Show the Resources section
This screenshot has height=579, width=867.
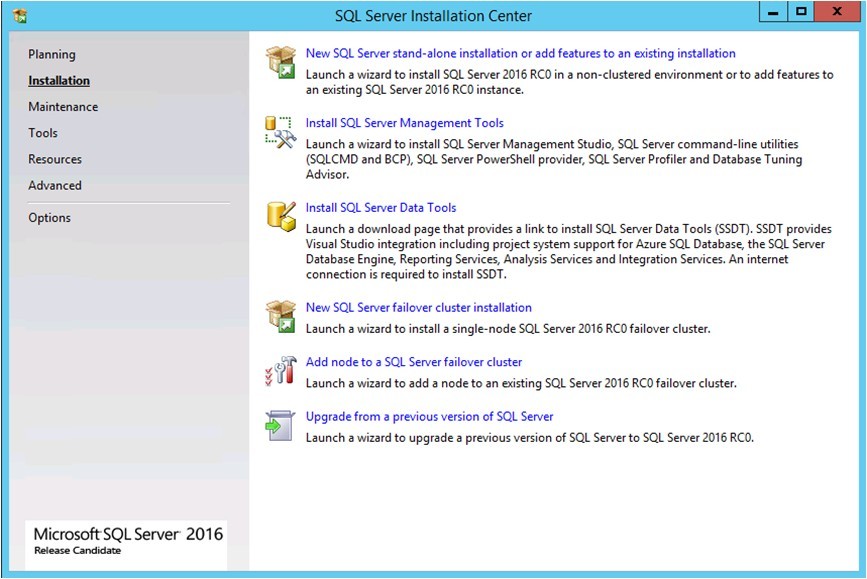[55, 159]
